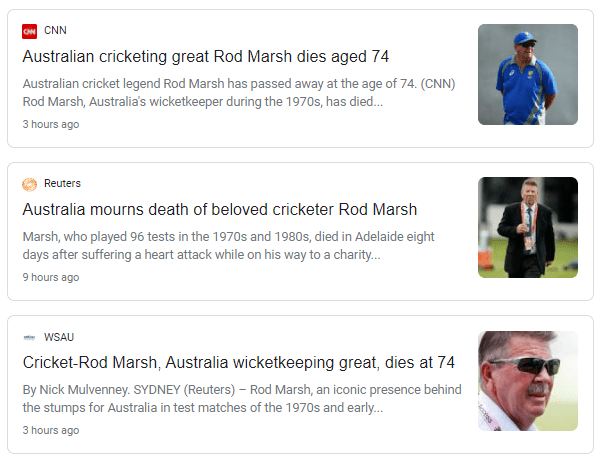Click the WSAU source name label
The height and width of the screenshot is (465, 607).
(x=59, y=337)
